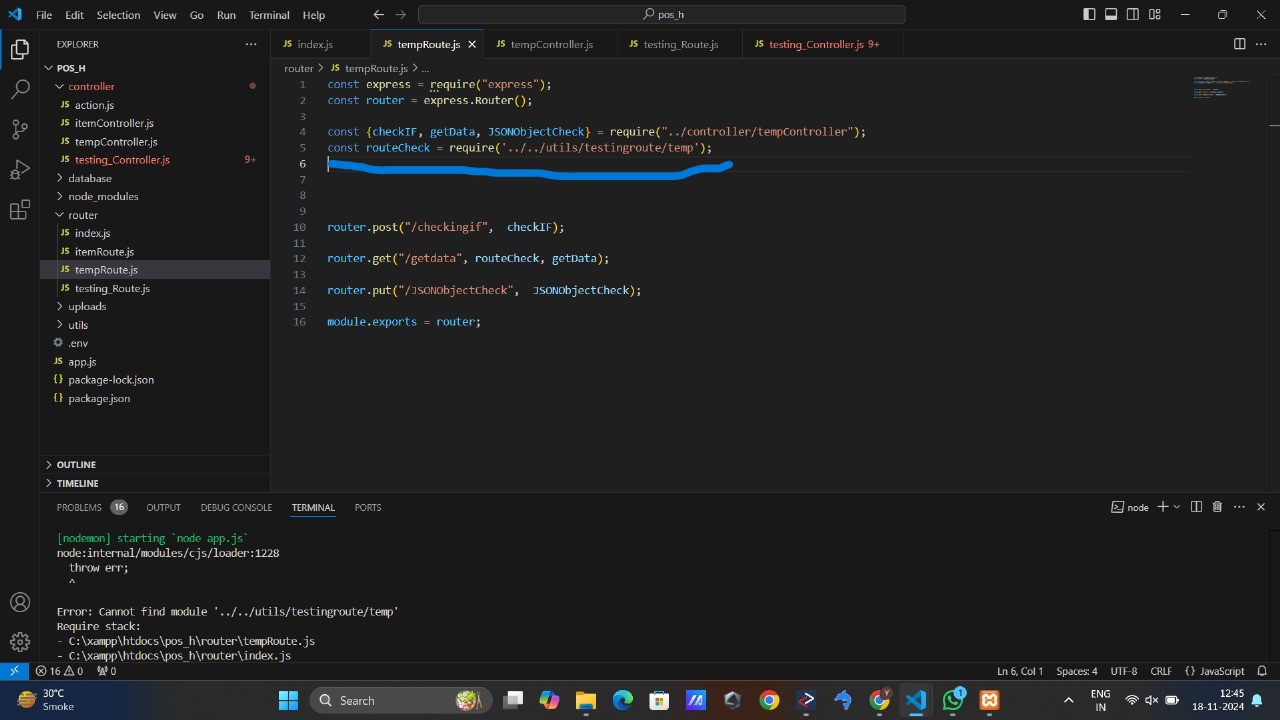Expand the OUTLINE section
Image resolution: width=1280 pixels, height=720 pixels.
[x=76, y=465]
